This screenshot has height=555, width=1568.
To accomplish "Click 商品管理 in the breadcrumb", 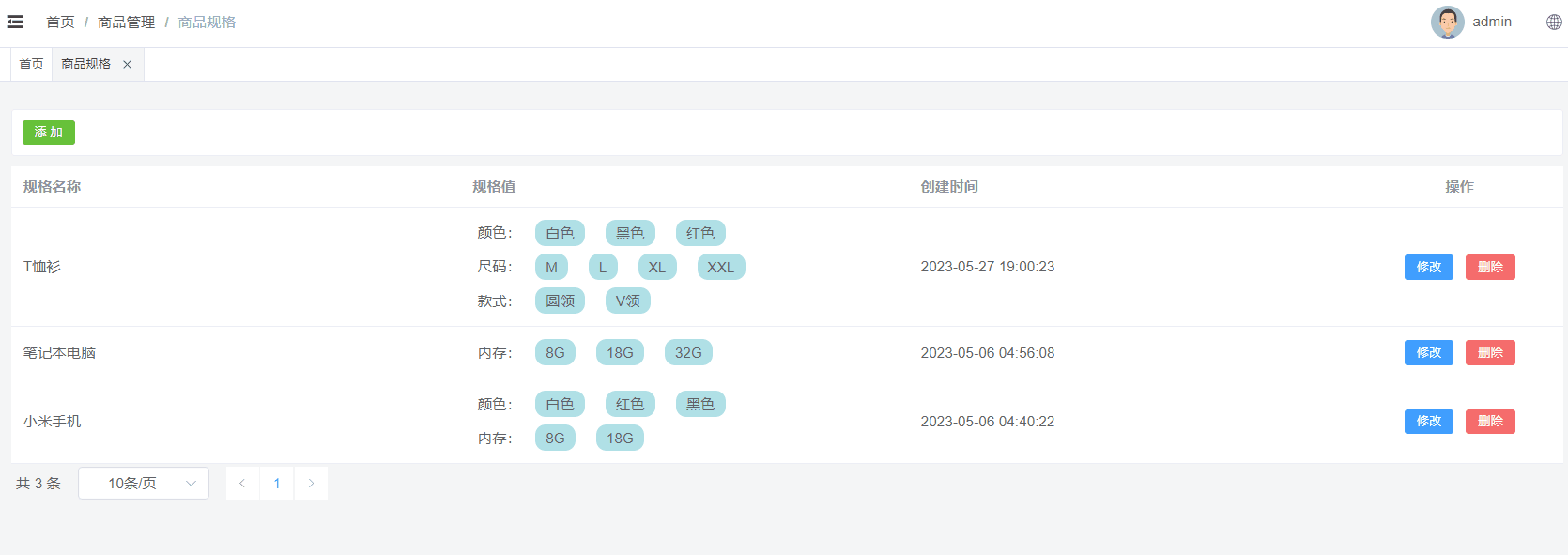I will pos(126,23).
